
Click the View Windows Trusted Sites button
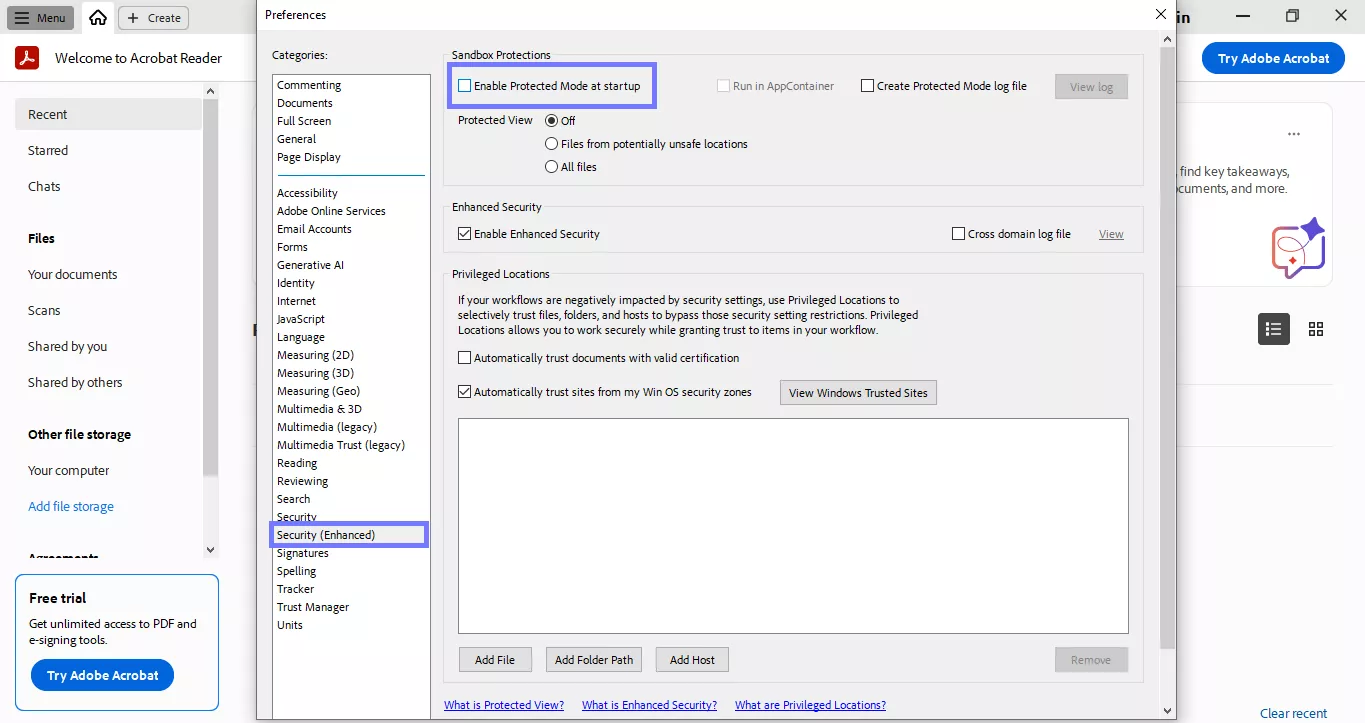click(x=857, y=392)
